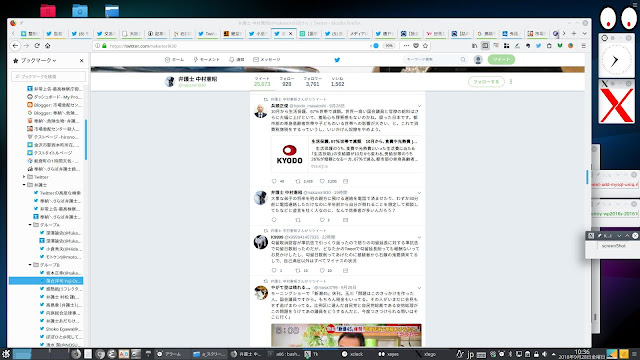Switch to the first tab in the strip
Image resolution: width=640 pixels, height=360 pixels.
click(x=30, y=33)
